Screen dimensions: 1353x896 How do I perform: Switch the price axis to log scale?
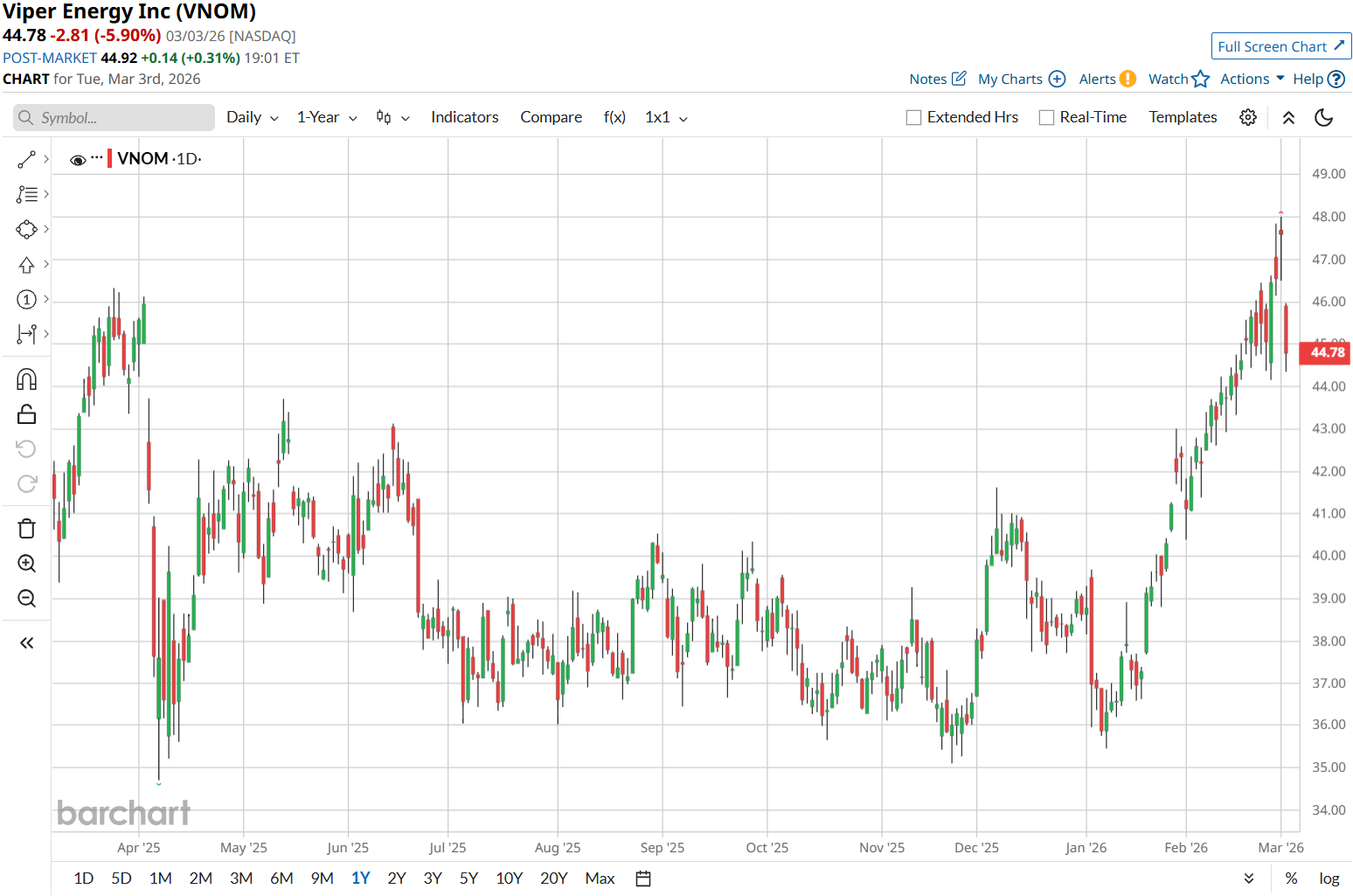[x=1329, y=879]
